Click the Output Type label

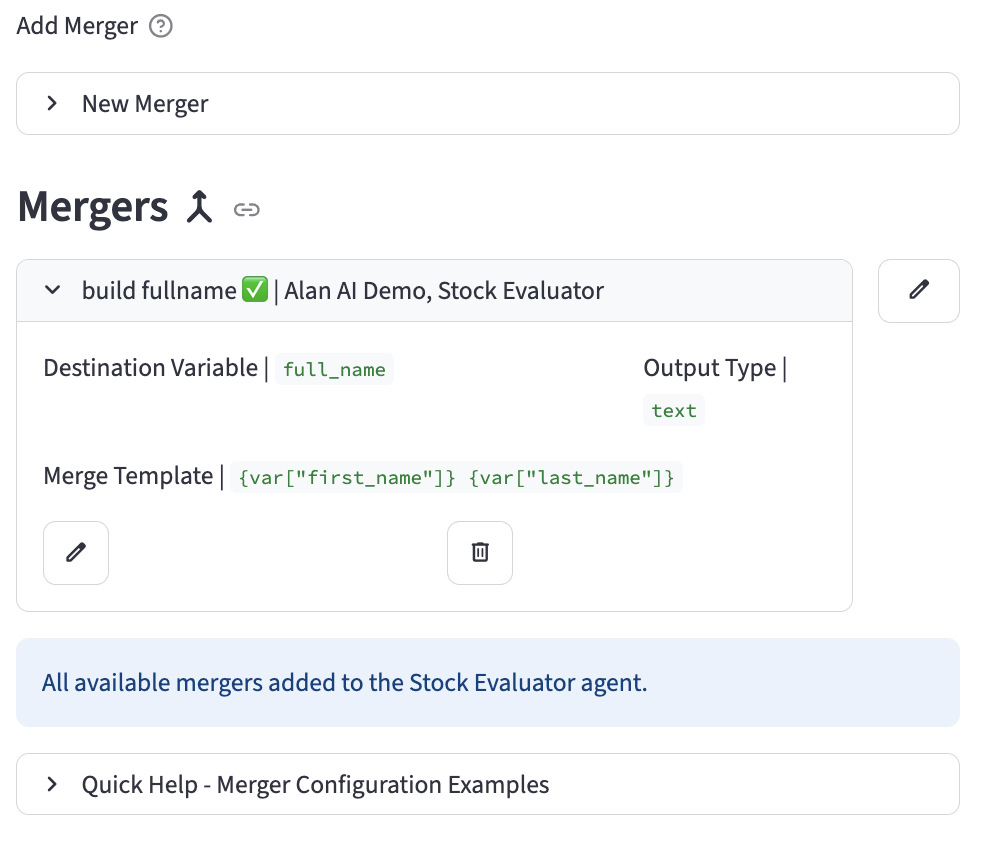point(709,368)
